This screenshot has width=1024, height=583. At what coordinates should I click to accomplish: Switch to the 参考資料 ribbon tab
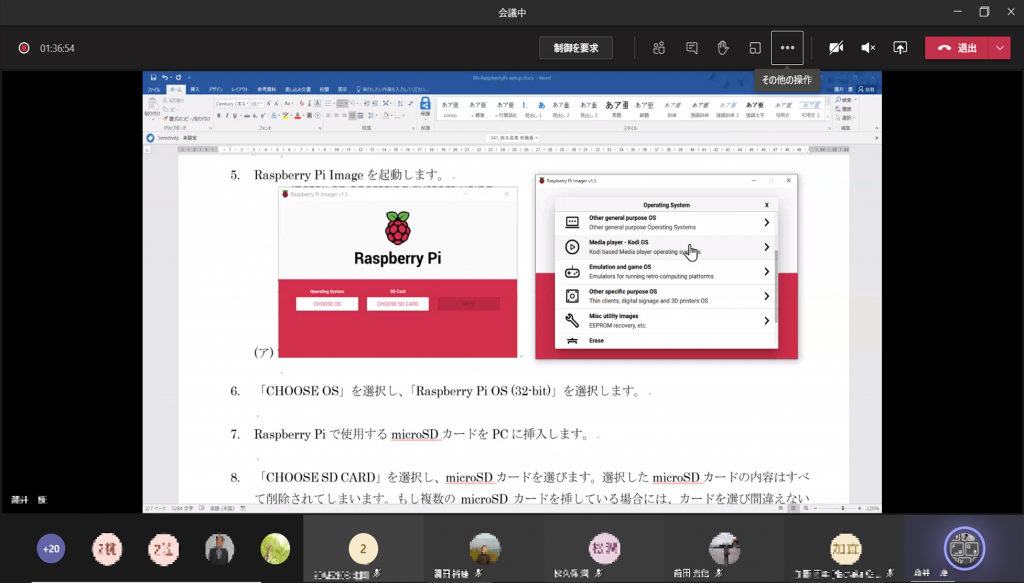click(x=266, y=89)
